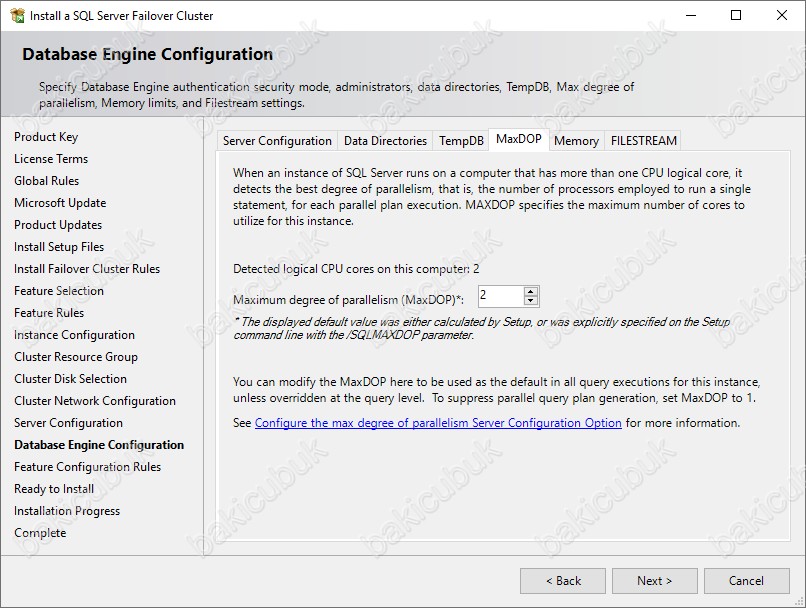Image resolution: width=806 pixels, height=608 pixels.
Task: Decrease MaxDOP with the down spinner arrow
Action: pyautogui.click(x=530, y=301)
